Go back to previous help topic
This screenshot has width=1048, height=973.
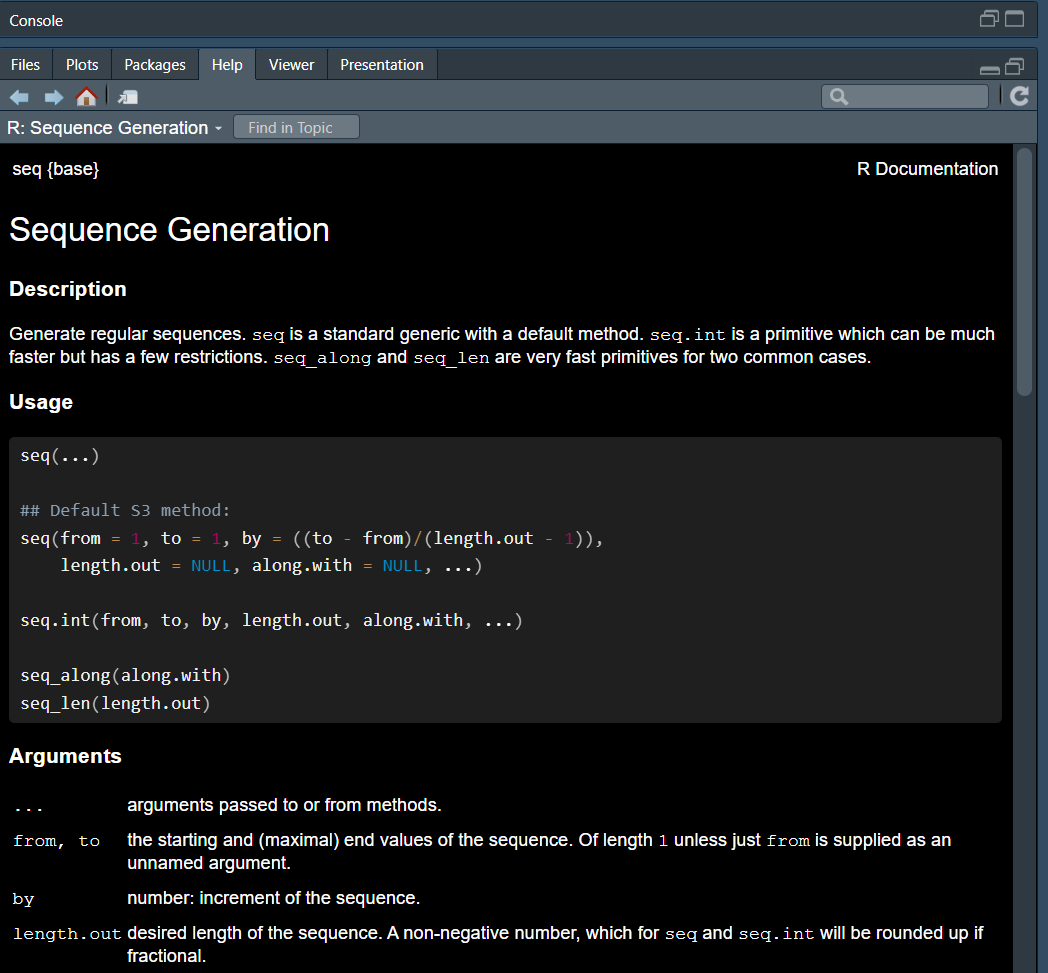pyautogui.click(x=19, y=97)
